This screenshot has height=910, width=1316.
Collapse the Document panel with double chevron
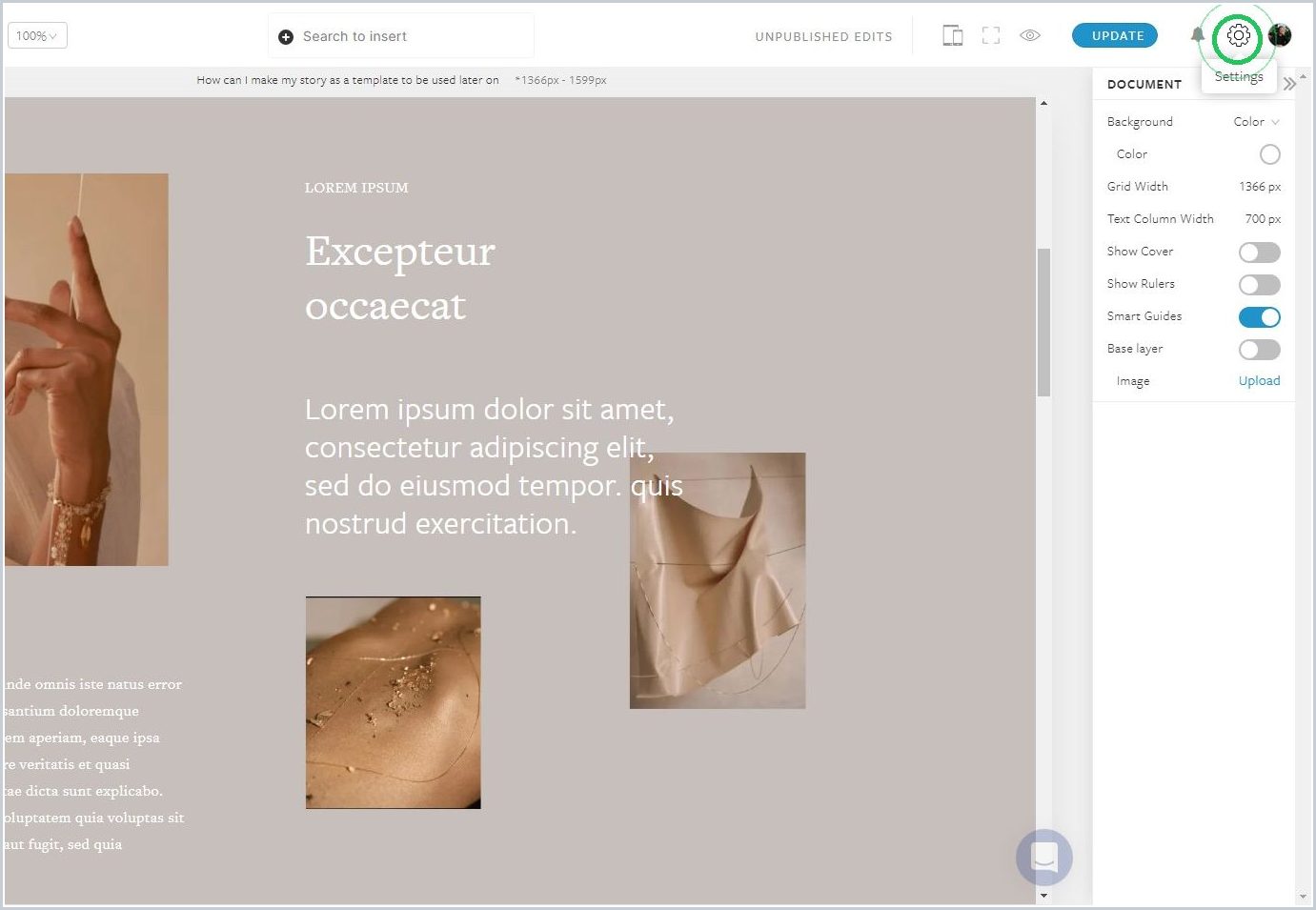click(1288, 84)
